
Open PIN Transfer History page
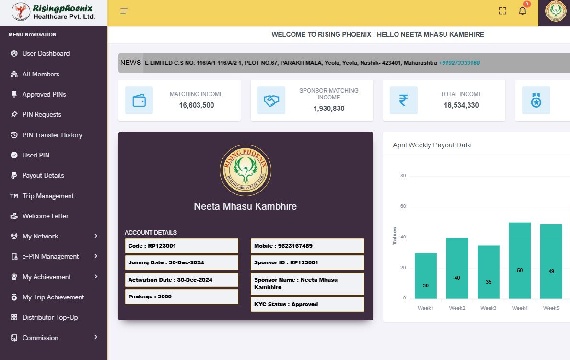(52, 135)
